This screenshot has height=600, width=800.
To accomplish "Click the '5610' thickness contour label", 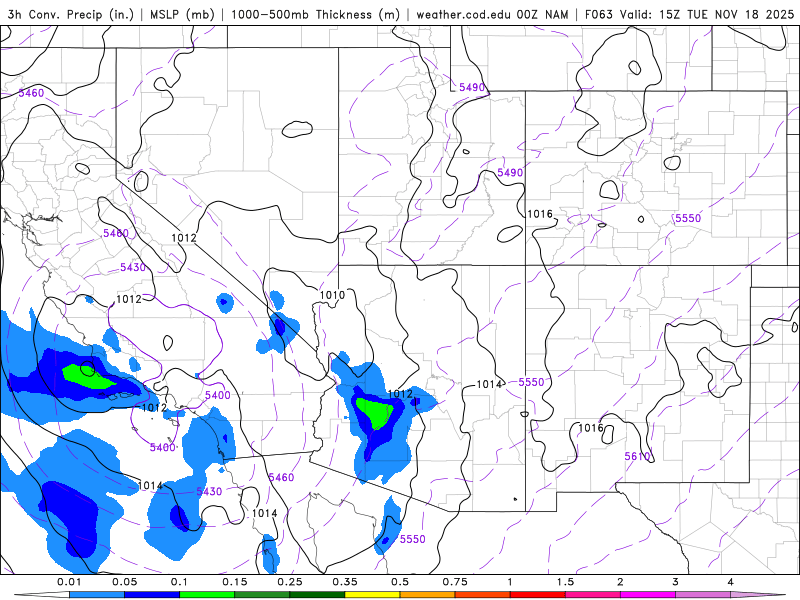I will coord(637,456).
